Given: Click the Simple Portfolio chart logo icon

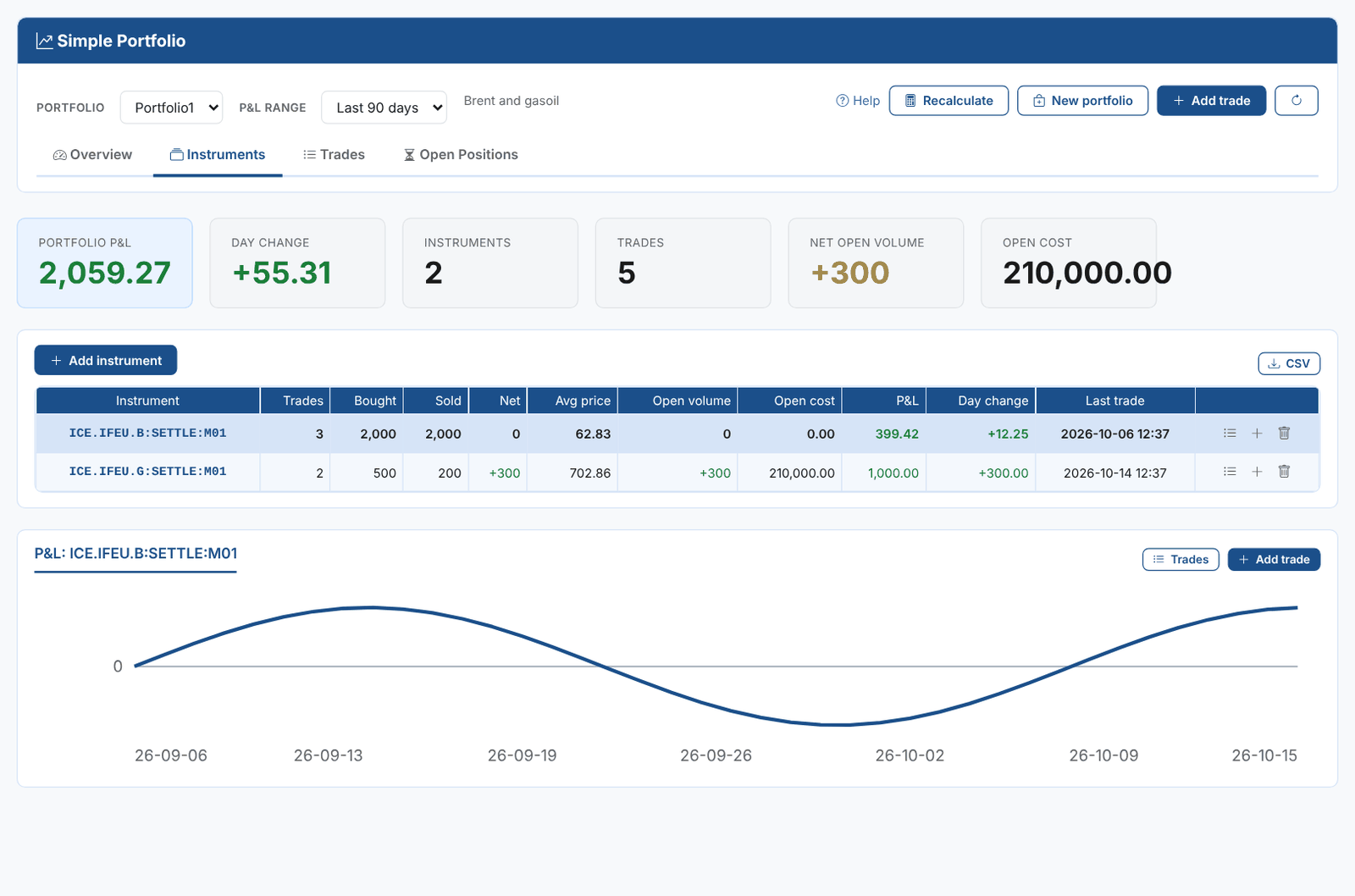Looking at the screenshot, I should pyautogui.click(x=44, y=41).
